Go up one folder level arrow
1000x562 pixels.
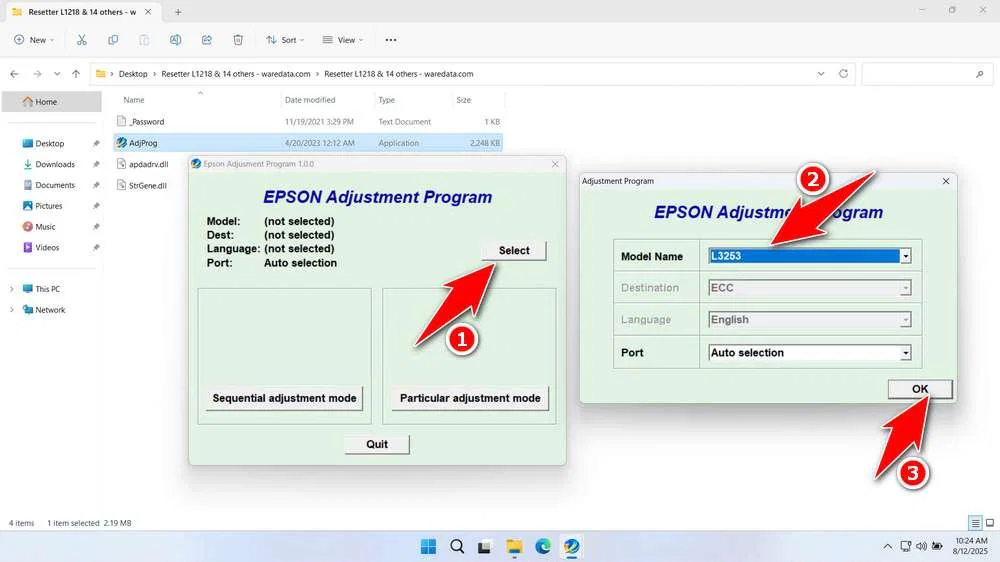(x=76, y=74)
